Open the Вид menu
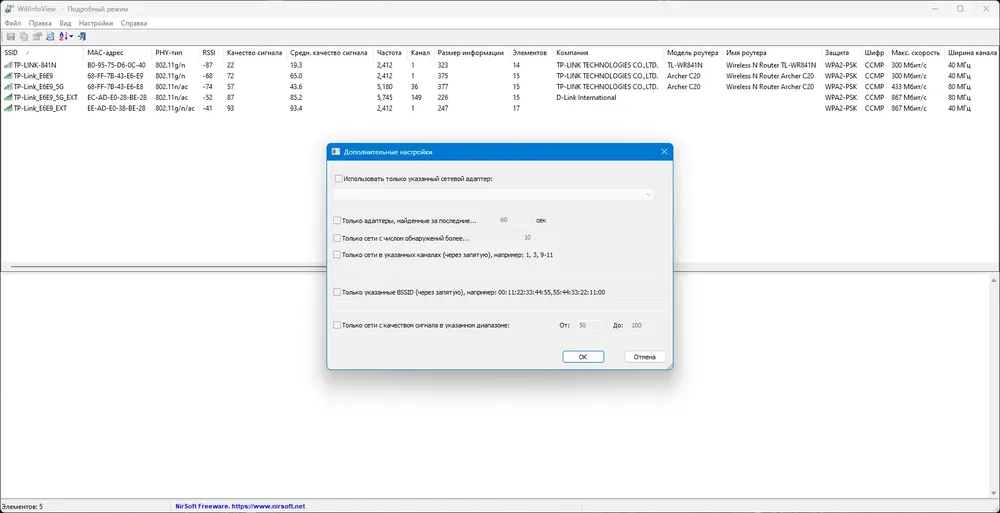This screenshot has height=513, width=1000. 65,23
